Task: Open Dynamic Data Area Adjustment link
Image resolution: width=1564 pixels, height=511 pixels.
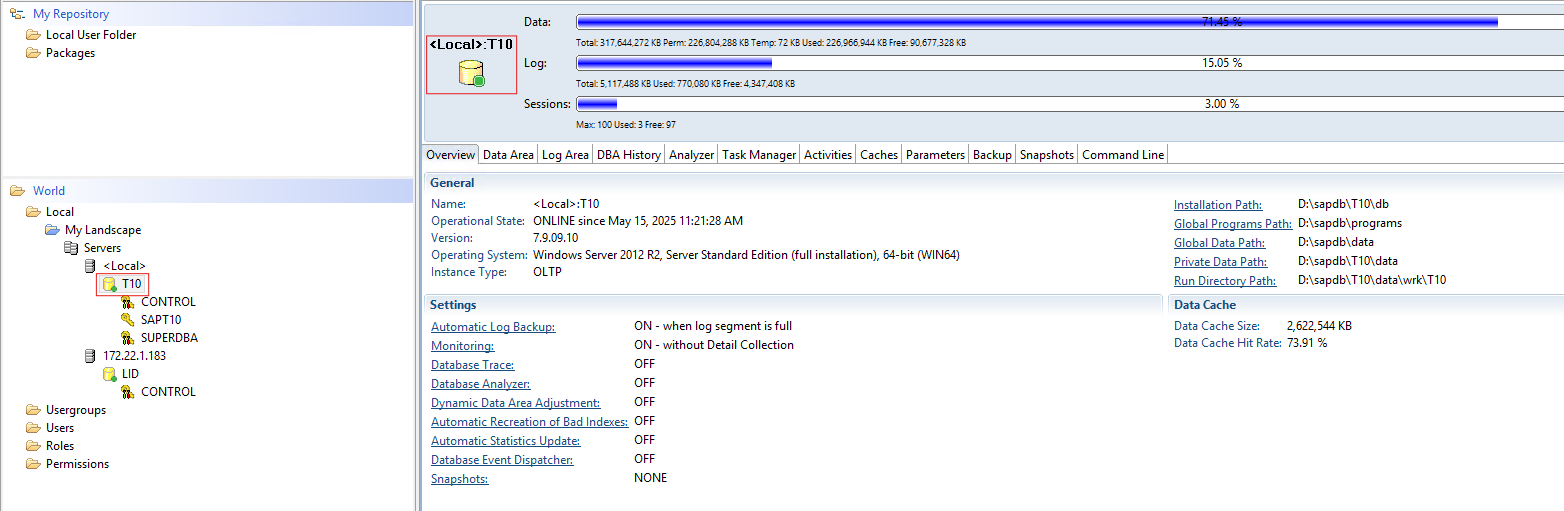Action: [515, 403]
